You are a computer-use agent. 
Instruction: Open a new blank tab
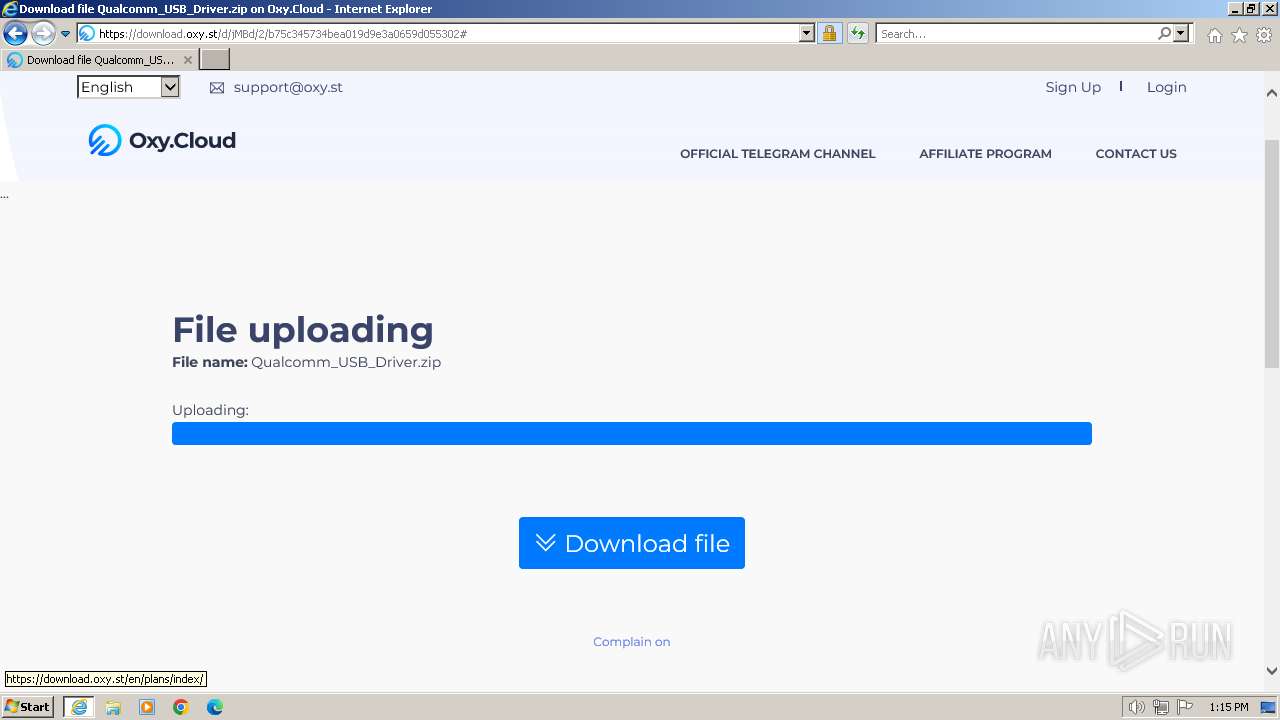pos(215,60)
